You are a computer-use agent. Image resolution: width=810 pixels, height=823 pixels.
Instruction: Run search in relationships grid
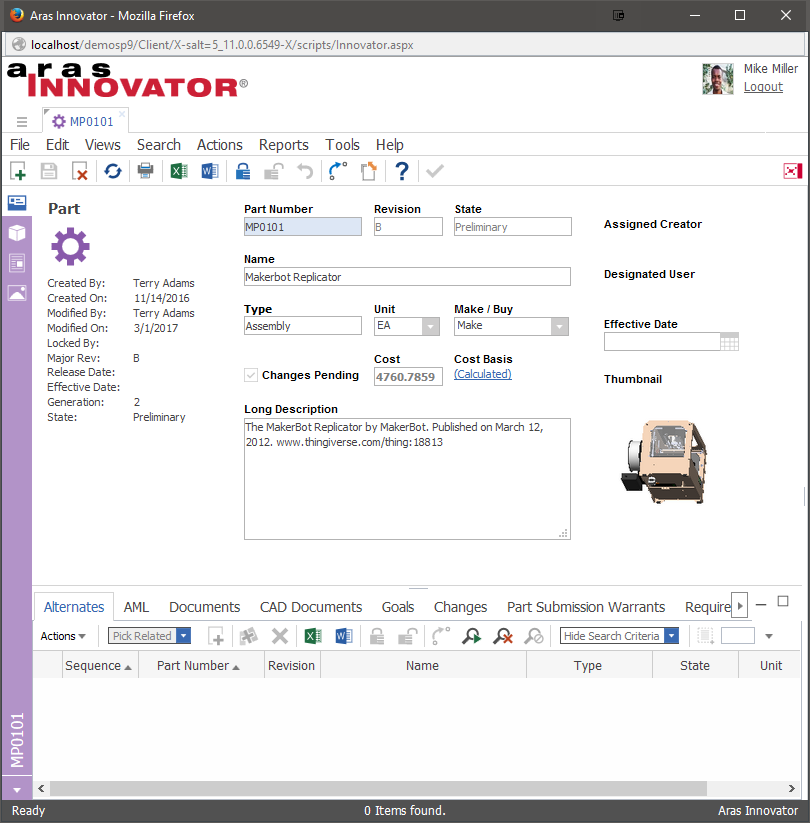[x=471, y=636]
